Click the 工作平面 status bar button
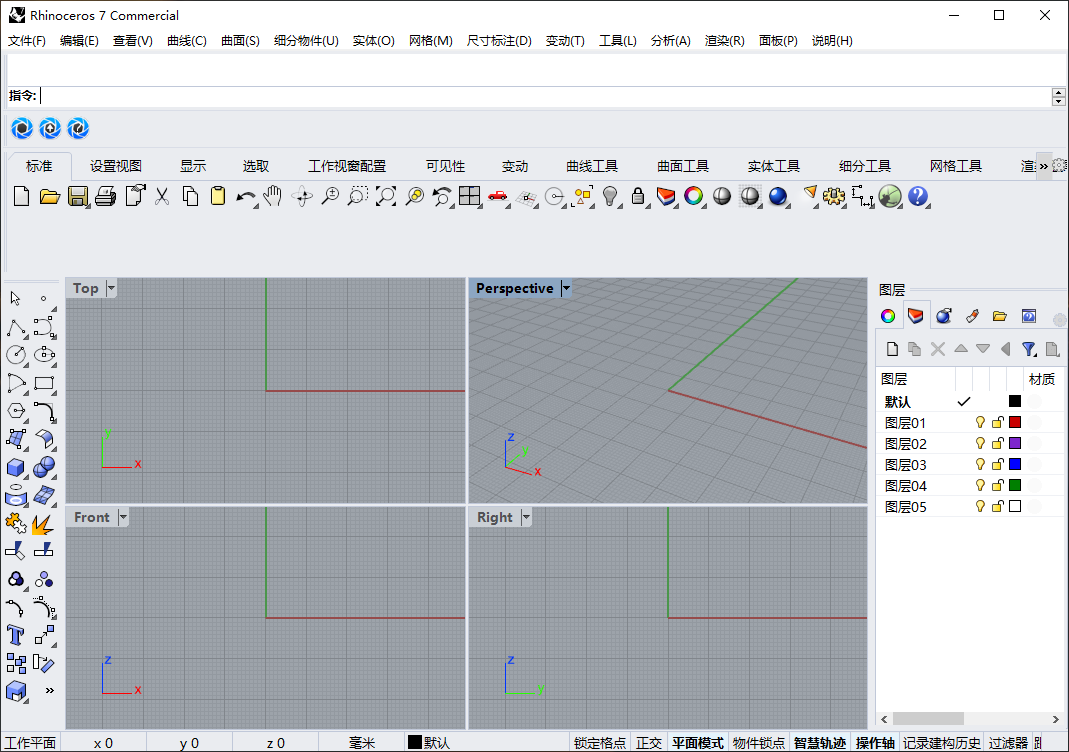Image resolution: width=1069 pixels, height=752 pixels. (x=30, y=742)
